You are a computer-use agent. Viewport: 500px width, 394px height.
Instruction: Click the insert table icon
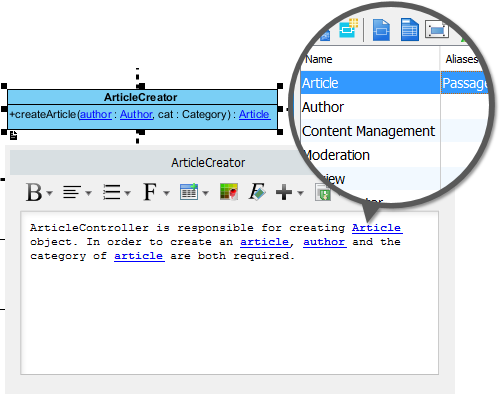coord(189,192)
